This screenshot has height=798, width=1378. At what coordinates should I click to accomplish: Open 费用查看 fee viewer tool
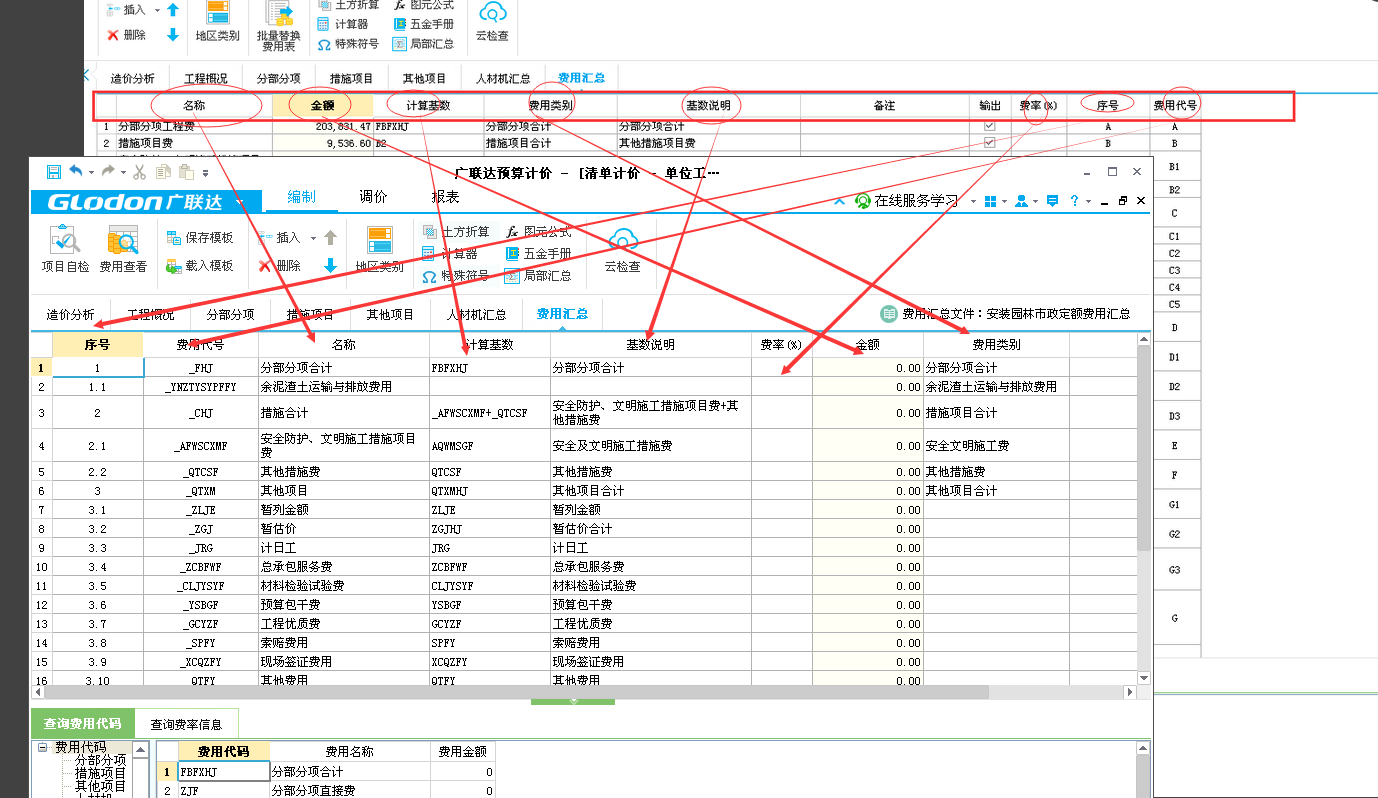[123, 249]
